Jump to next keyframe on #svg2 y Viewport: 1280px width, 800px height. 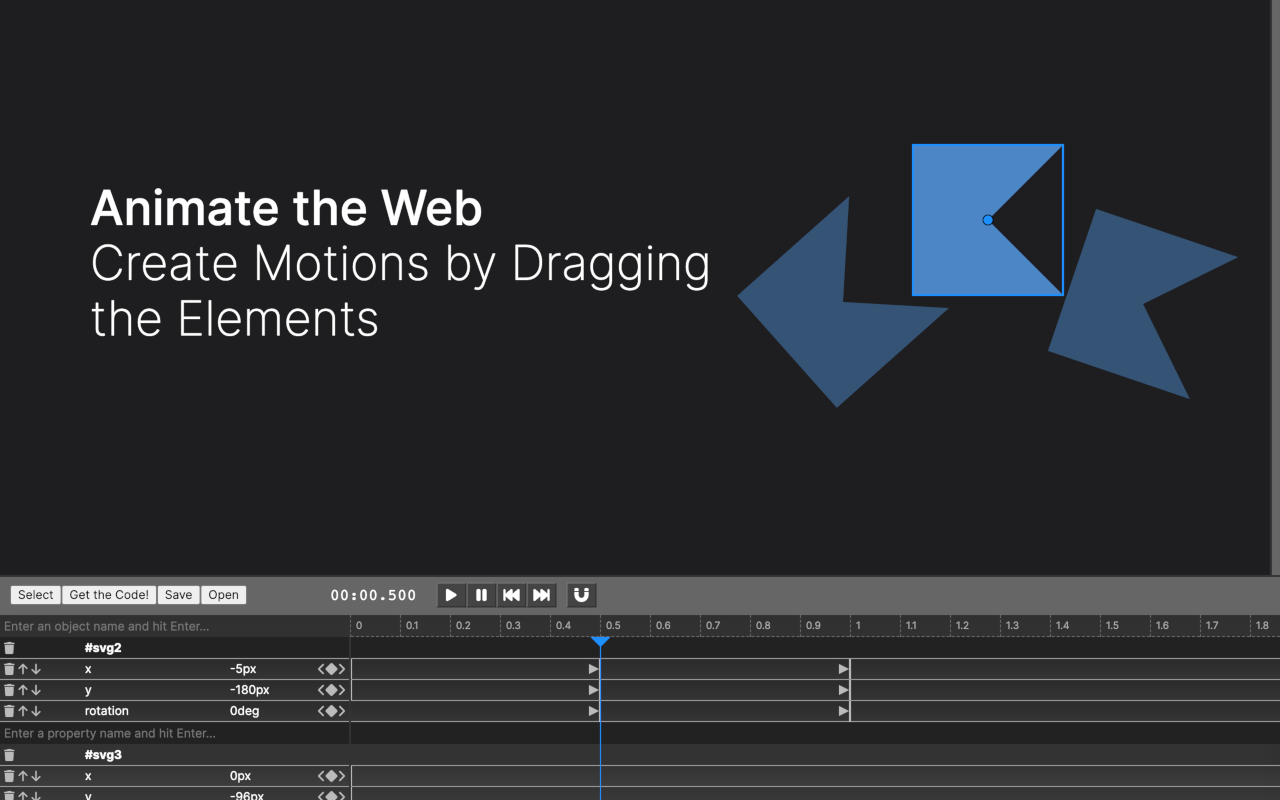(342, 690)
